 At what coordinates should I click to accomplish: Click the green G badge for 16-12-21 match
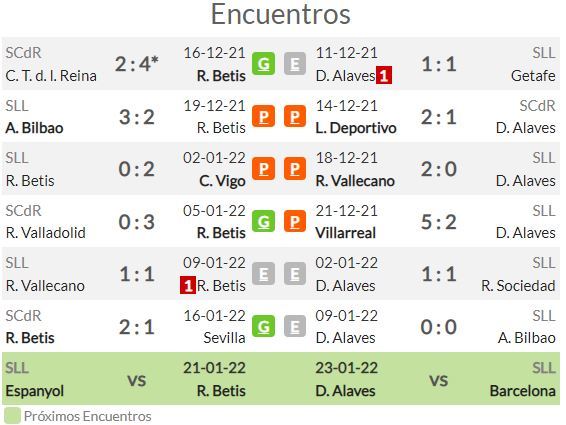click(x=263, y=64)
